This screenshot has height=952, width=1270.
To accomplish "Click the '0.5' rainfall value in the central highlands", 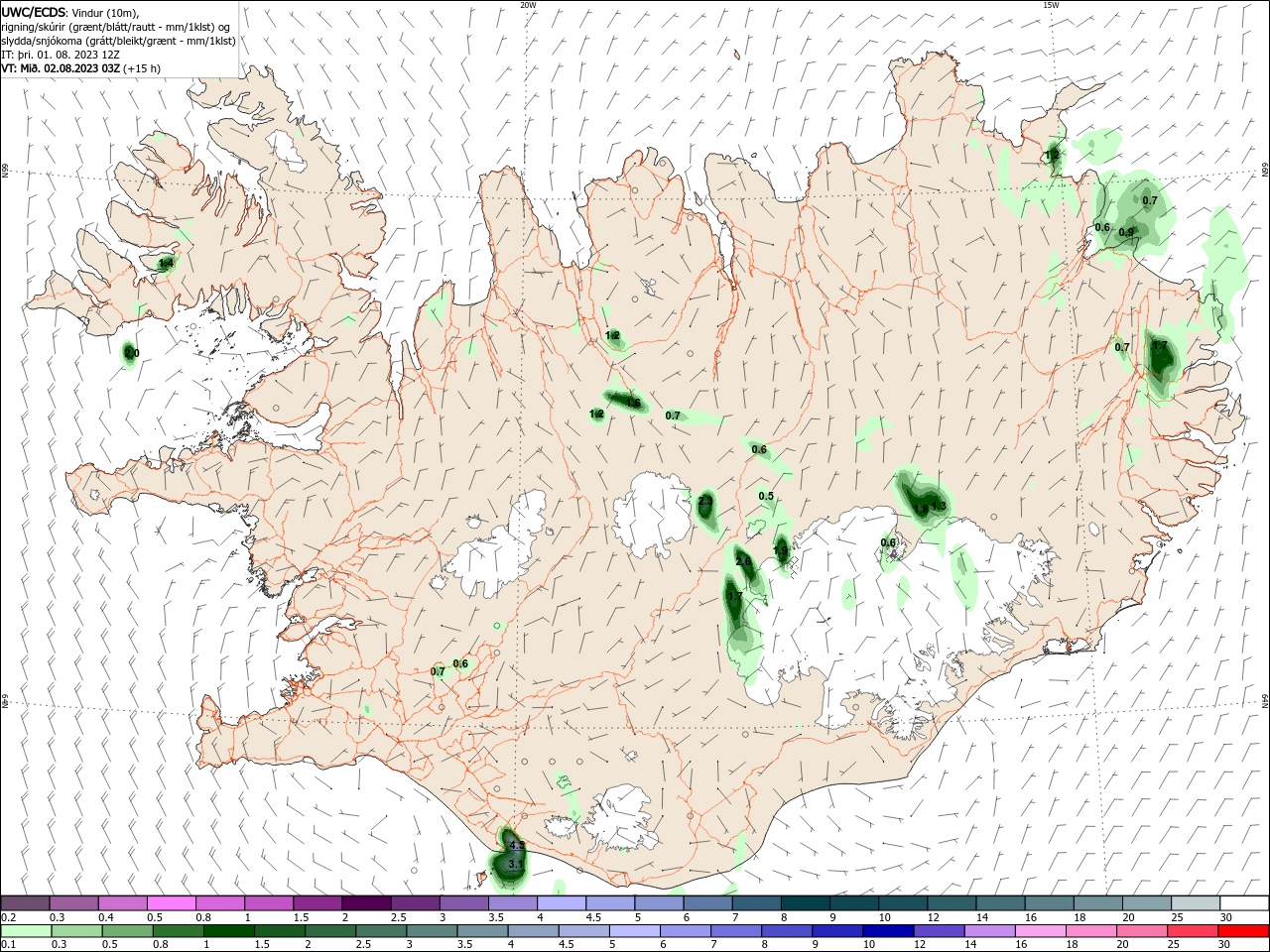I will pyautogui.click(x=766, y=496).
